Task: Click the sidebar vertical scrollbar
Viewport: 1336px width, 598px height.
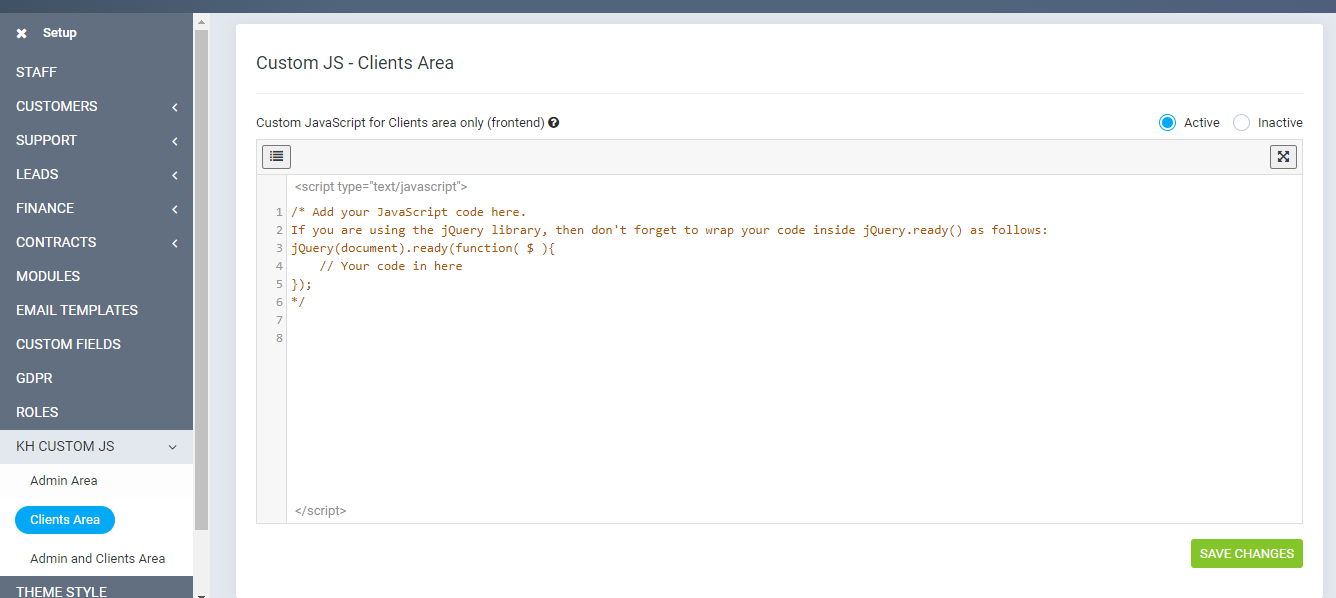Action: (201, 280)
